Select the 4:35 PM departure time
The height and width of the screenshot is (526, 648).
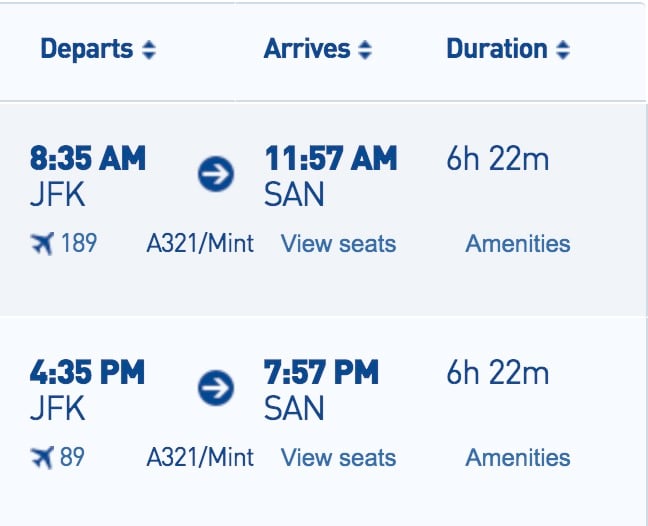[87, 373]
